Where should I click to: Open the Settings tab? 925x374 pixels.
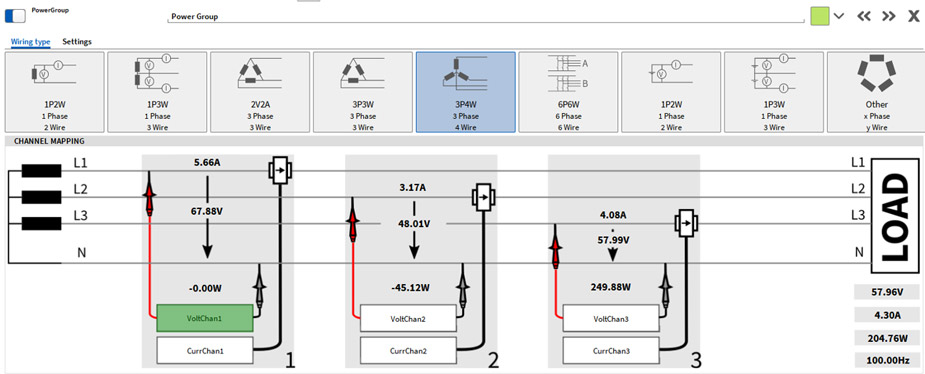pos(77,42)
